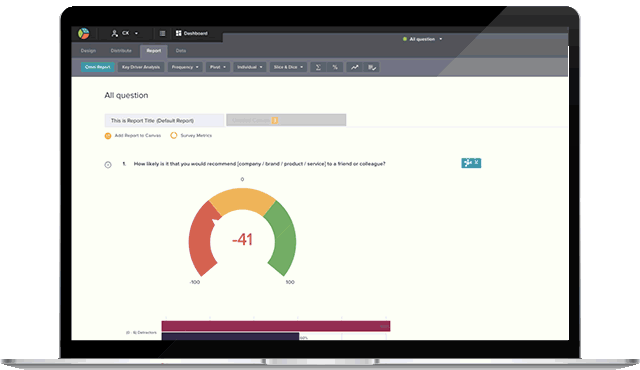Switch to the Data tab
The height and width of the screenshot is (370, 640).
point(181,51)
